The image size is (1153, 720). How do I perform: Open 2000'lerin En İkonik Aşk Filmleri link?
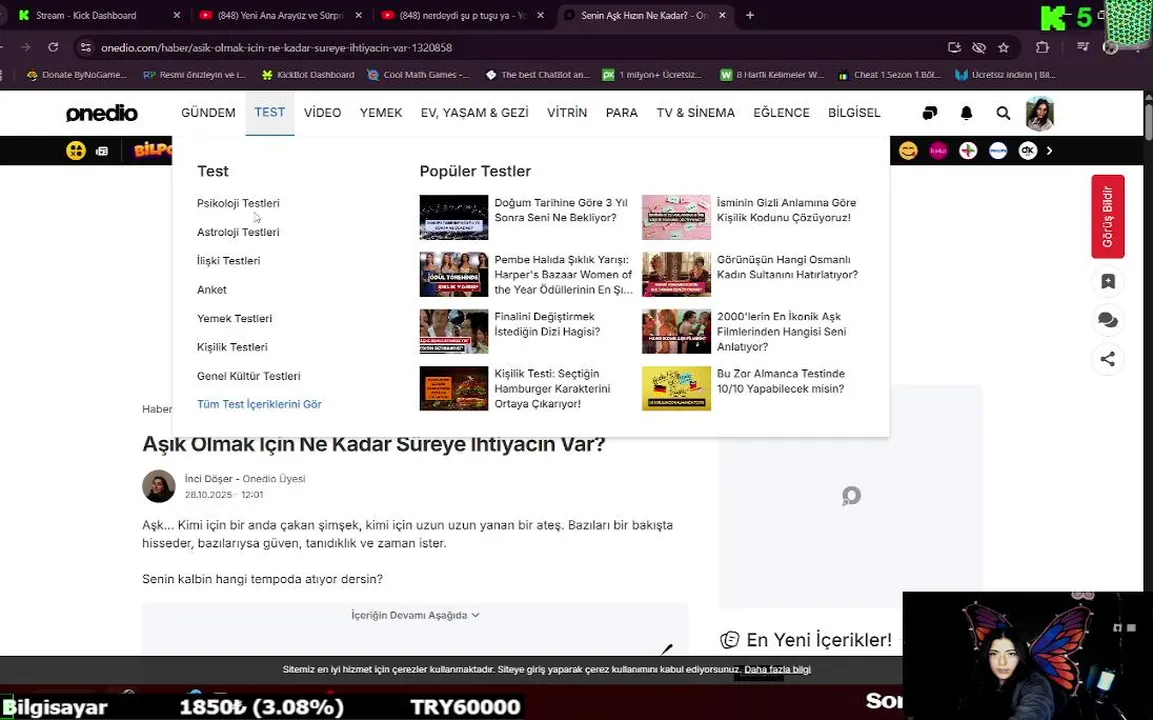click(782, 331)
